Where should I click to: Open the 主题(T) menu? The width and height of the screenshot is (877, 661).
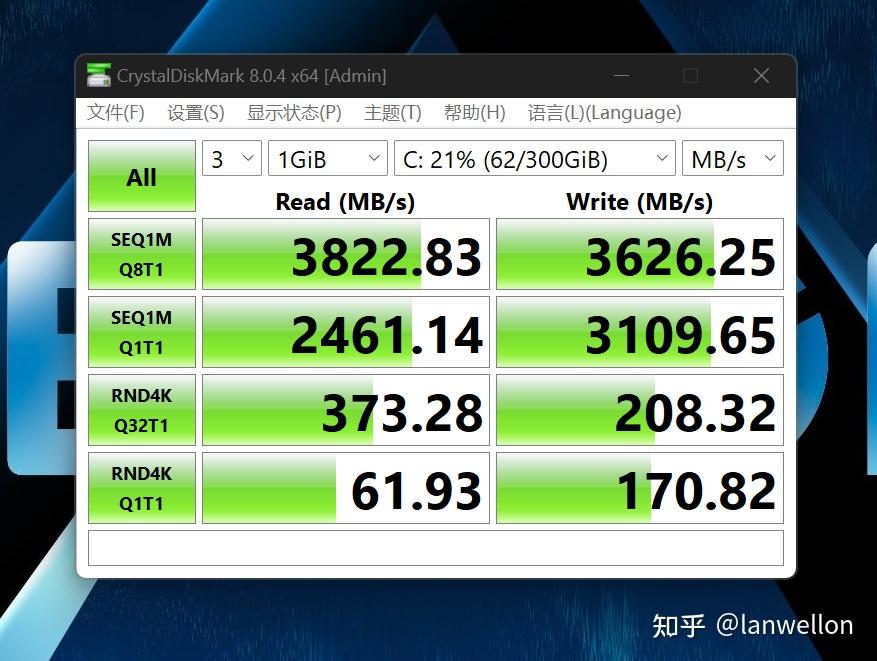point(392,113)
